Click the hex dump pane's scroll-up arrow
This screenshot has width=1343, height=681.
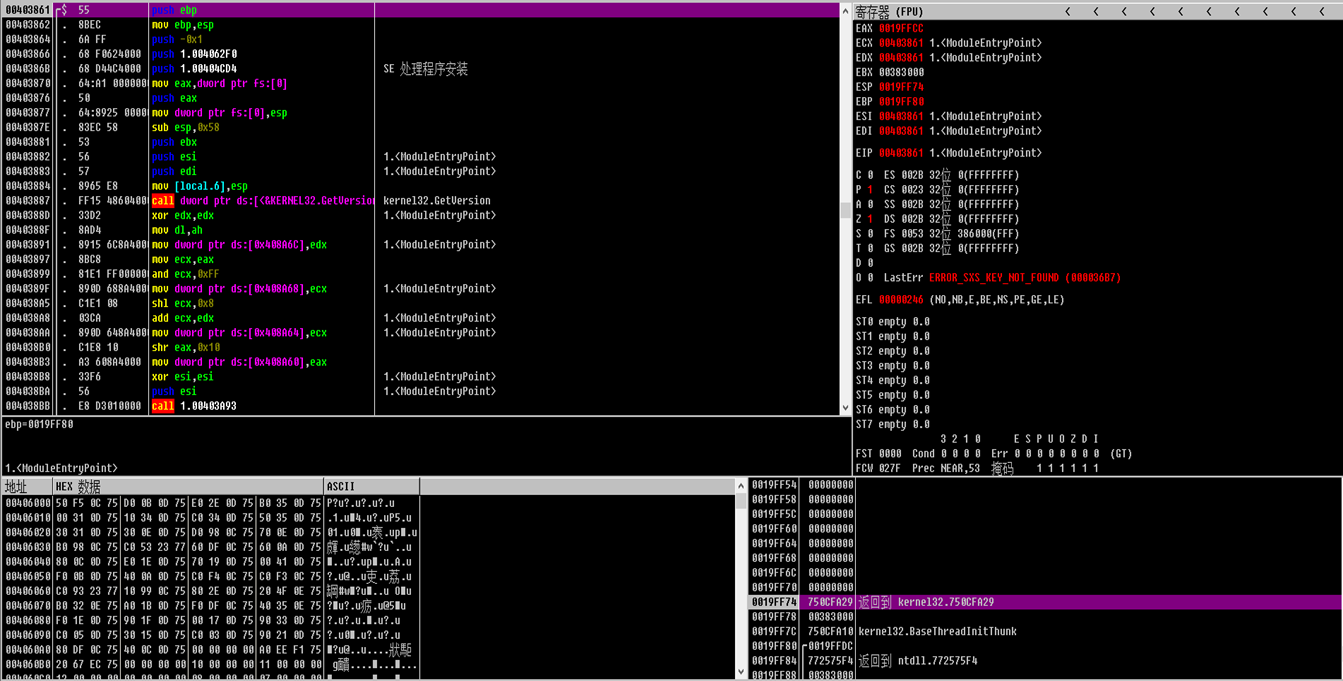click(x=741, y=486)
